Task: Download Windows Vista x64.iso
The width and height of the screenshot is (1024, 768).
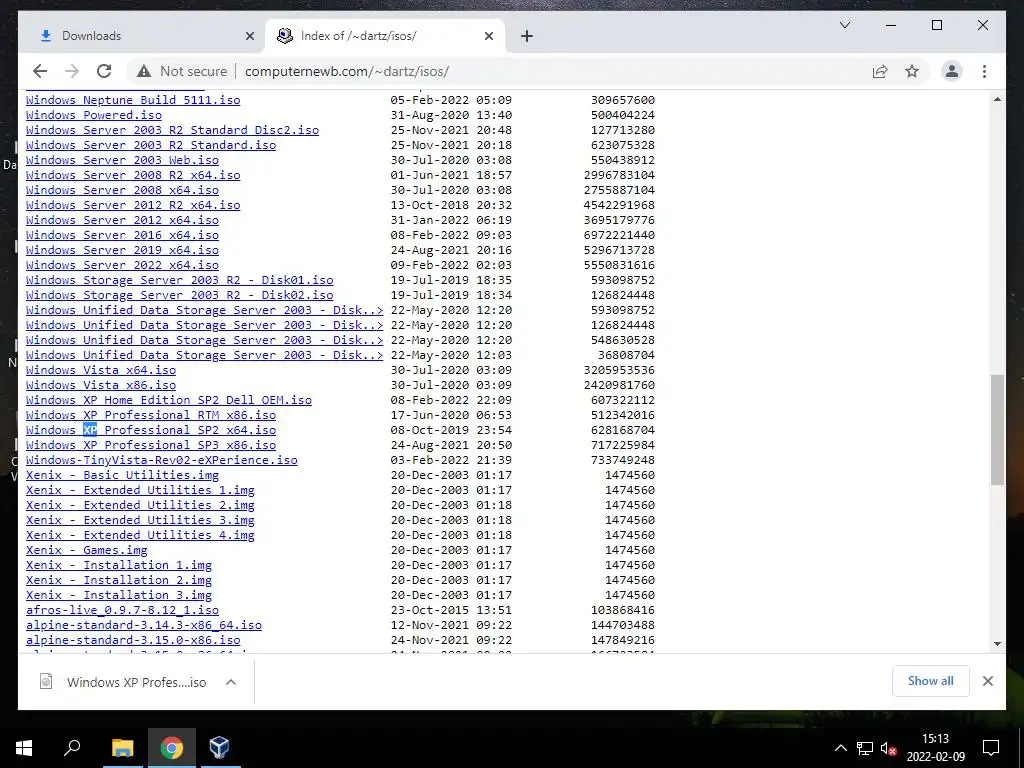Action: tap(101, 370)
